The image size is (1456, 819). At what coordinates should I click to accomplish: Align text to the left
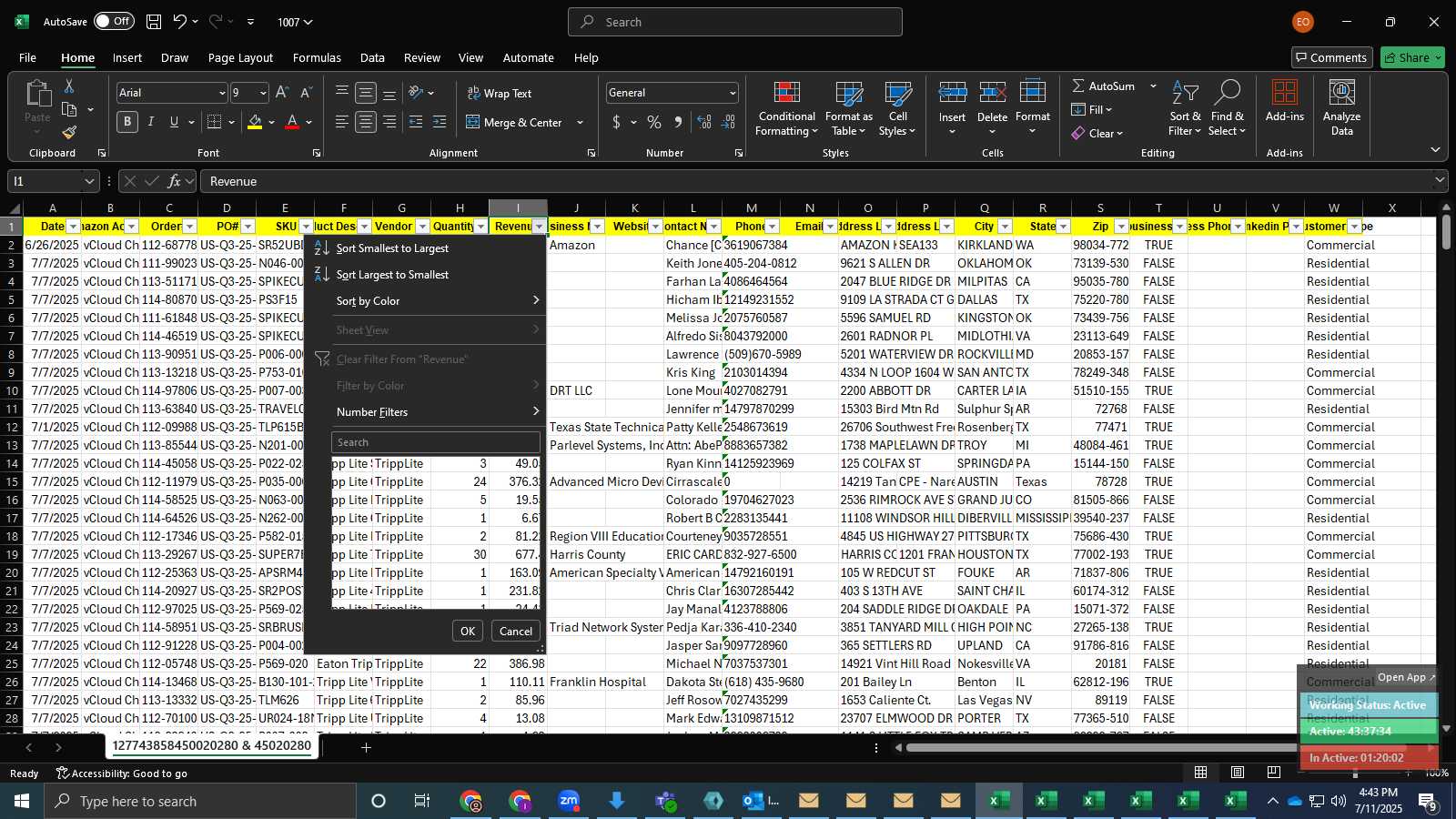pyautogui.click(x=342, y=122)
